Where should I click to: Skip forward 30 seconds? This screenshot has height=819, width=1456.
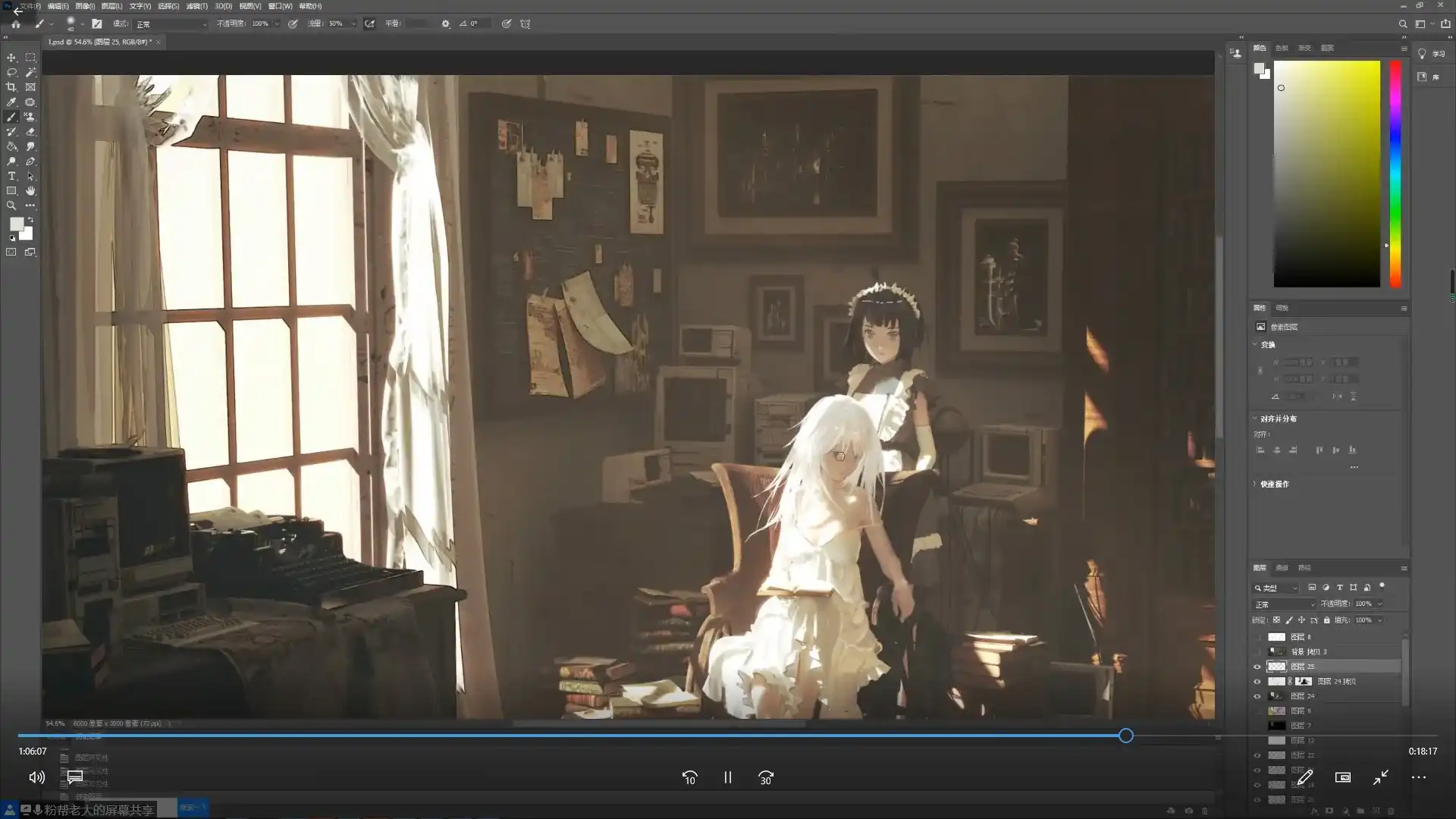tap(765, 778)
